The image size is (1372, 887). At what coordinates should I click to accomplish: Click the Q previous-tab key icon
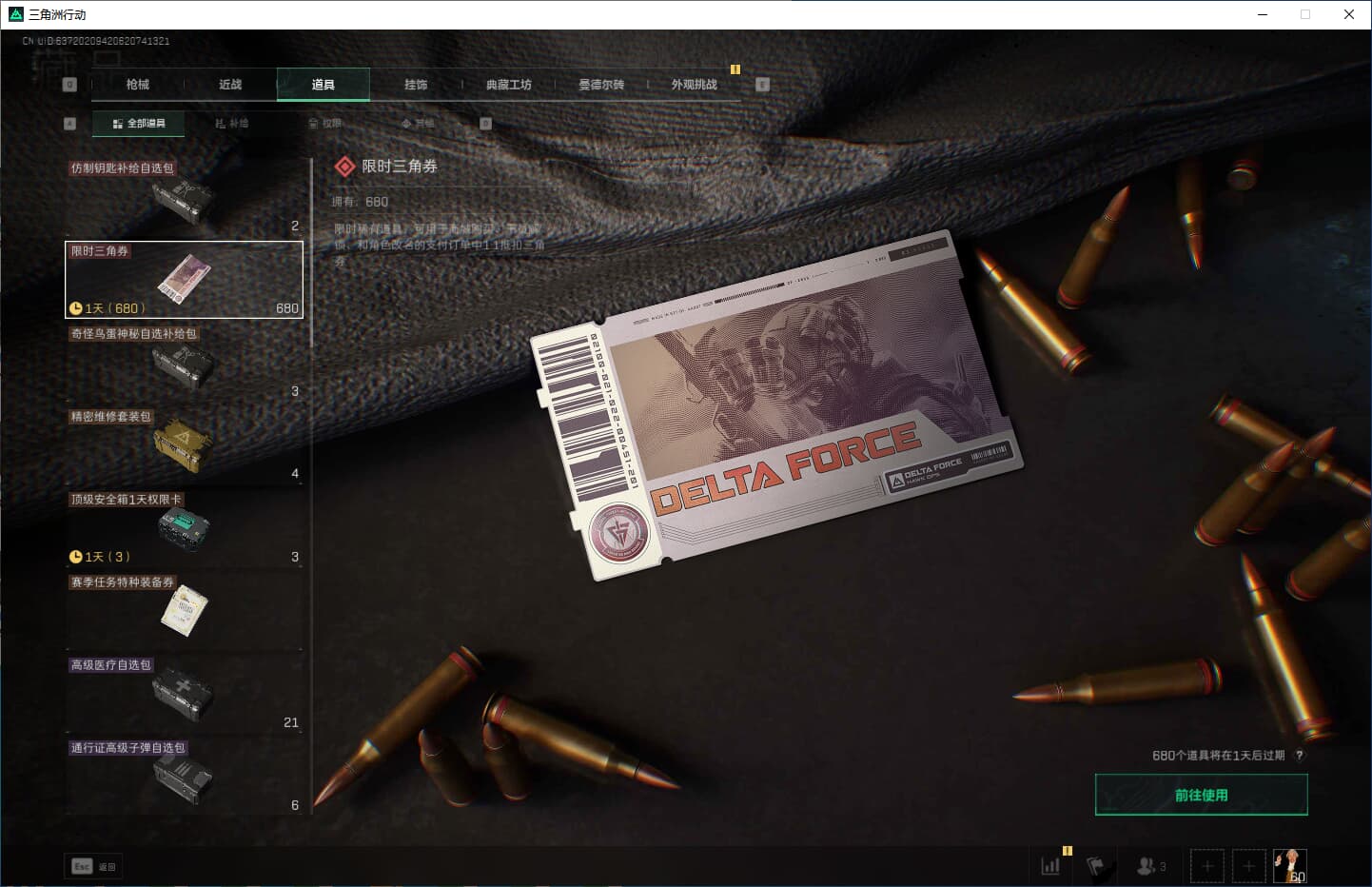[69, 85]
